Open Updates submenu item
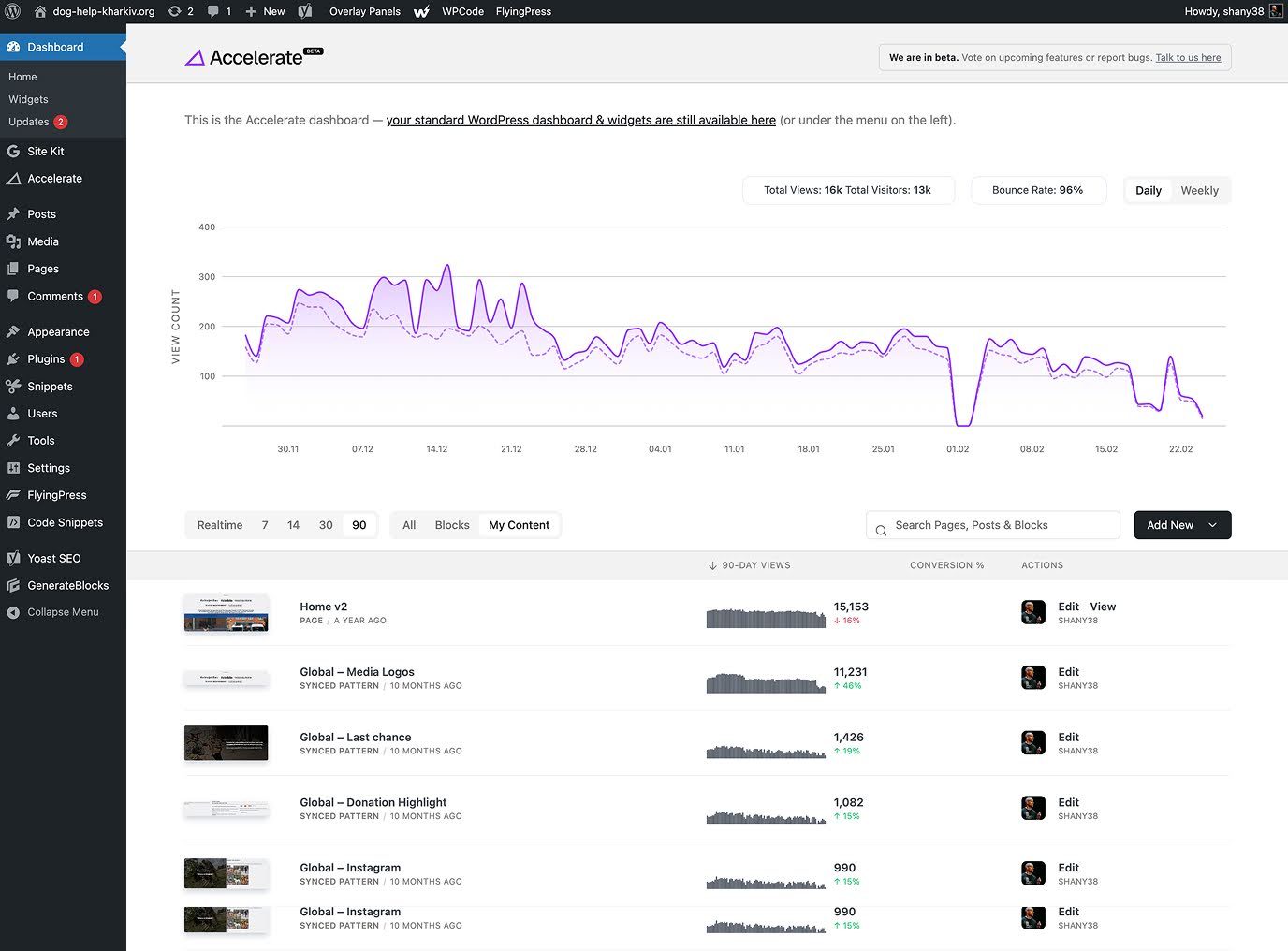 click(x=37, y=122)
